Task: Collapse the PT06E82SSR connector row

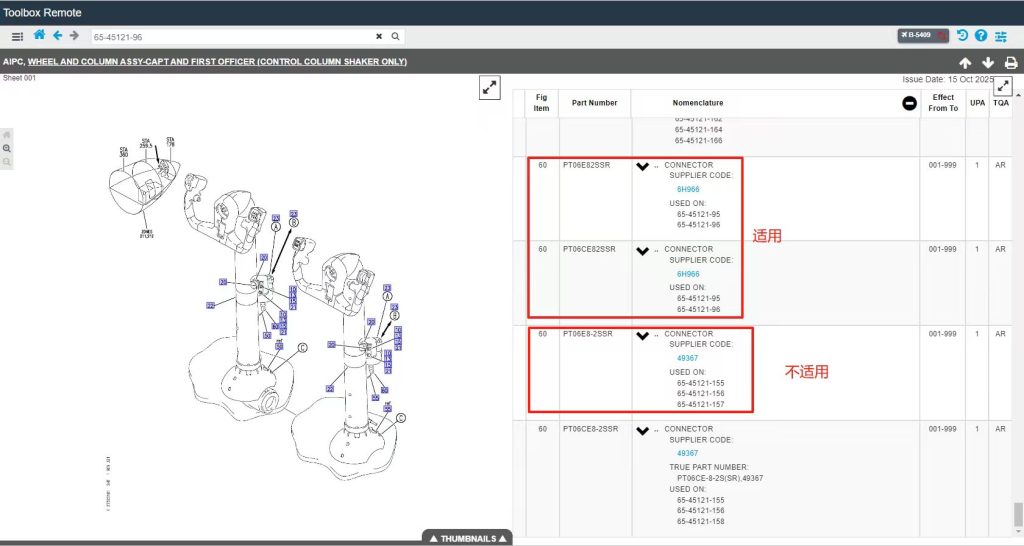Action: tap(642, 167)
